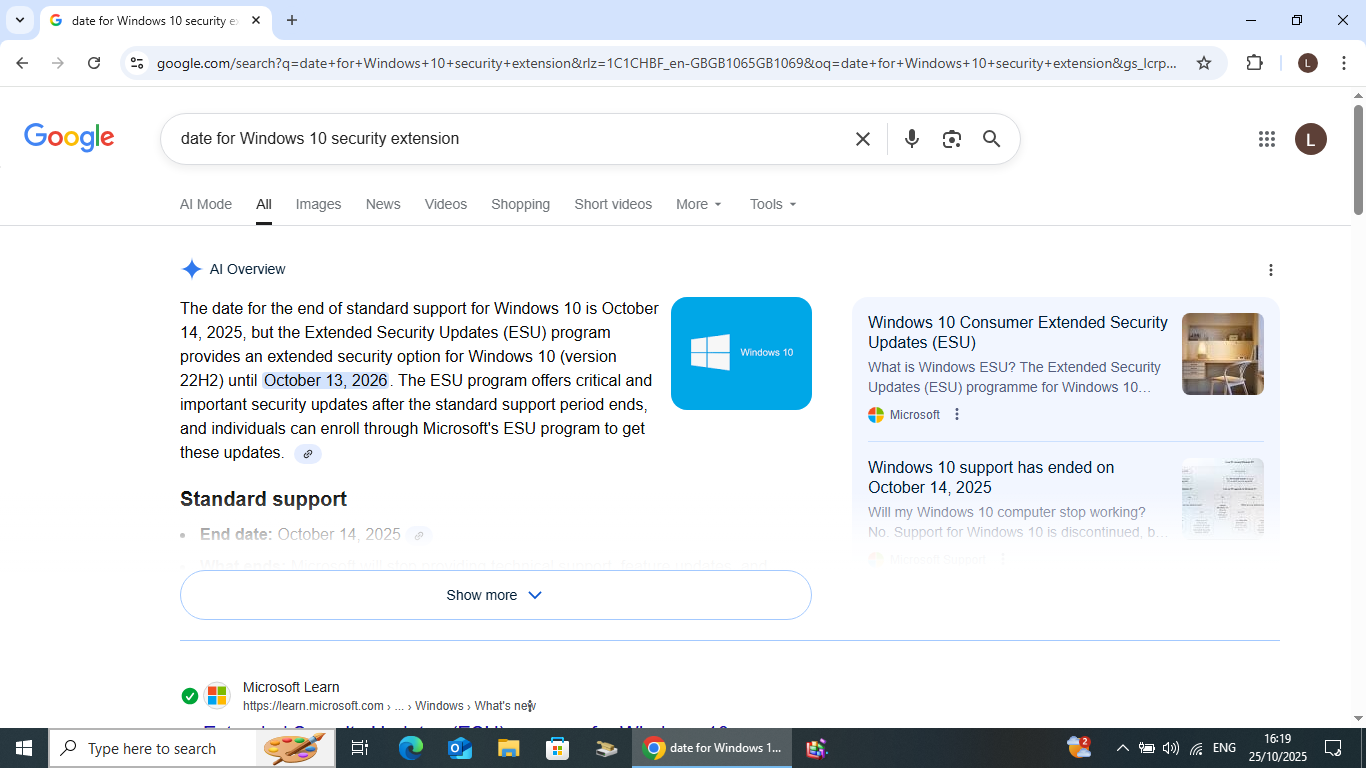The width and height of the screenshot is (1366, 768).
Task: Switch to the Images tab
Action: (x=318, y=204)
